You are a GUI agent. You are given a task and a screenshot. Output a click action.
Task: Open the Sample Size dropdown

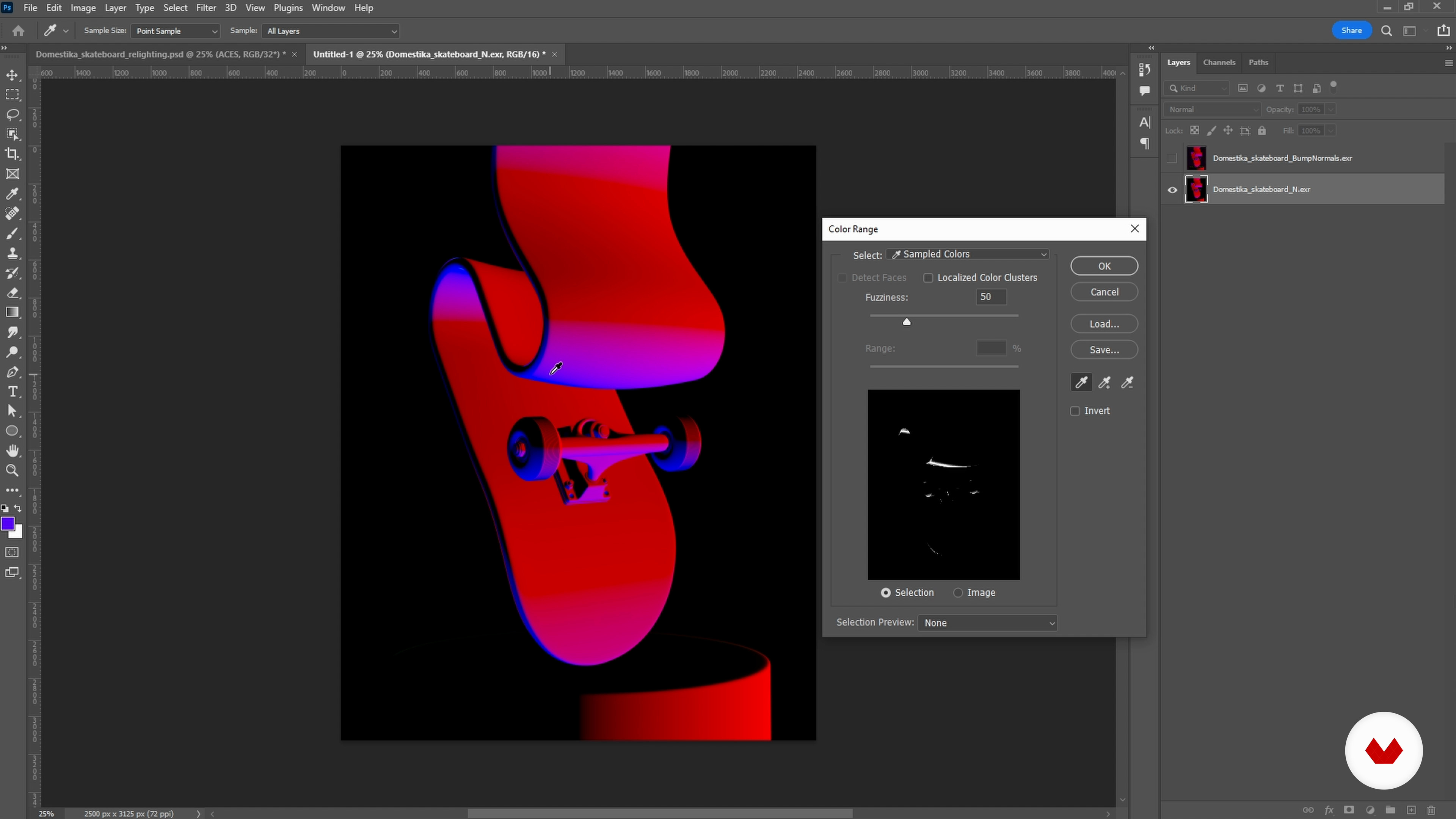click(x=175, y=31)
